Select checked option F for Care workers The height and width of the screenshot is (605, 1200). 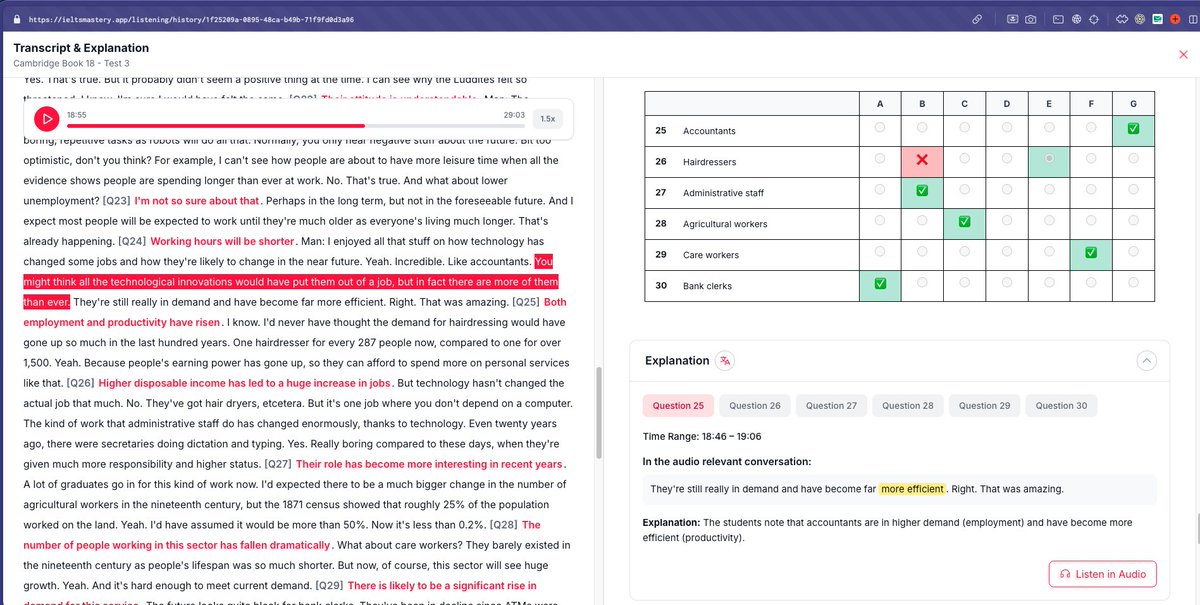coord(1091,253)
